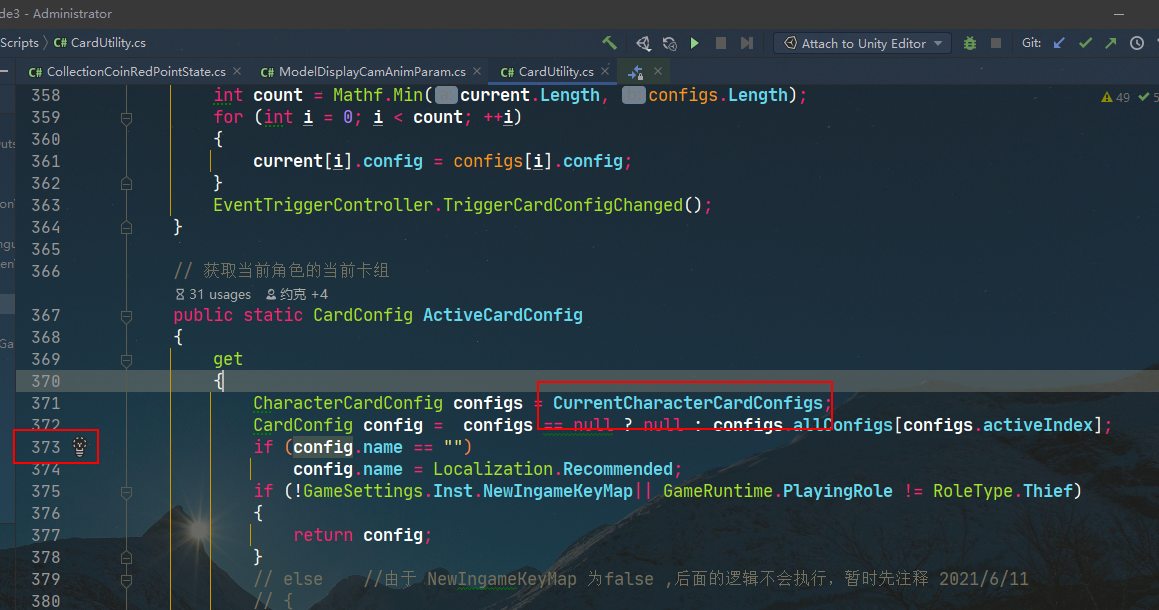Viewport: 1159px width, 610px height.
Task: Click the EventTriggerController class name
Action: point(323,206)
